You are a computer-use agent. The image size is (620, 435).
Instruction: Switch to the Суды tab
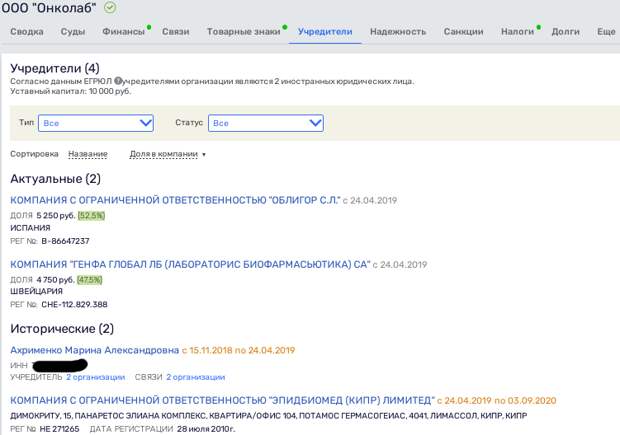pyautogui.click(x=73, y=32)
